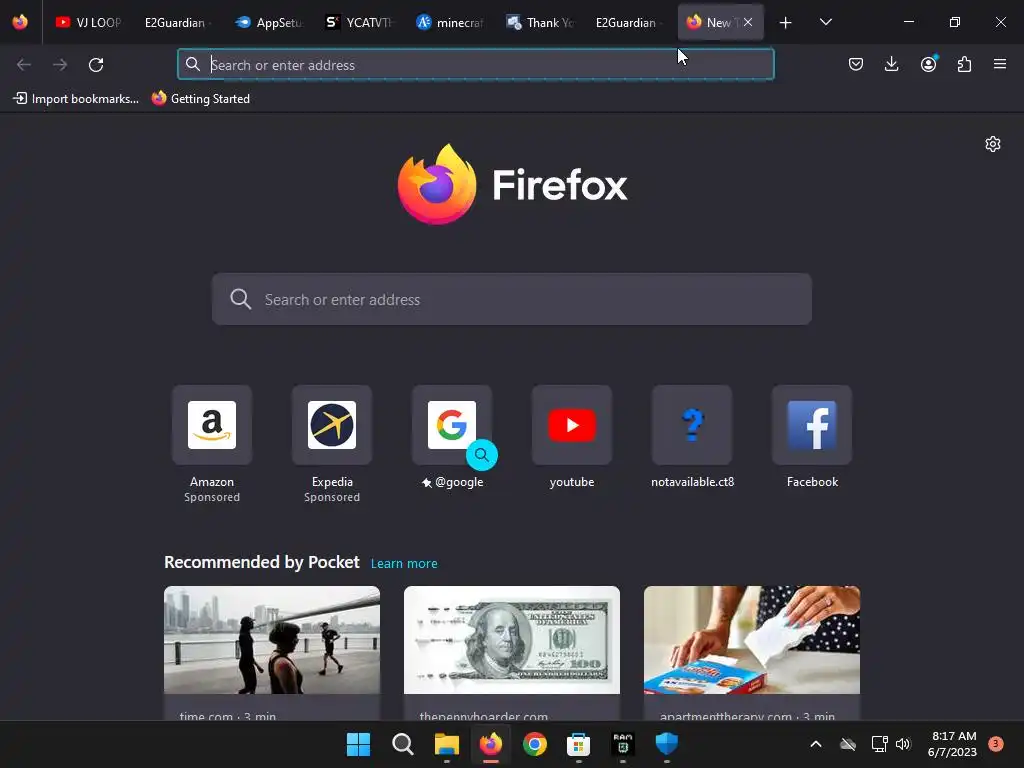The height and width of the screenshot is (768, 1024).
Task: Save page to Pocket icon
Action: 856,64
